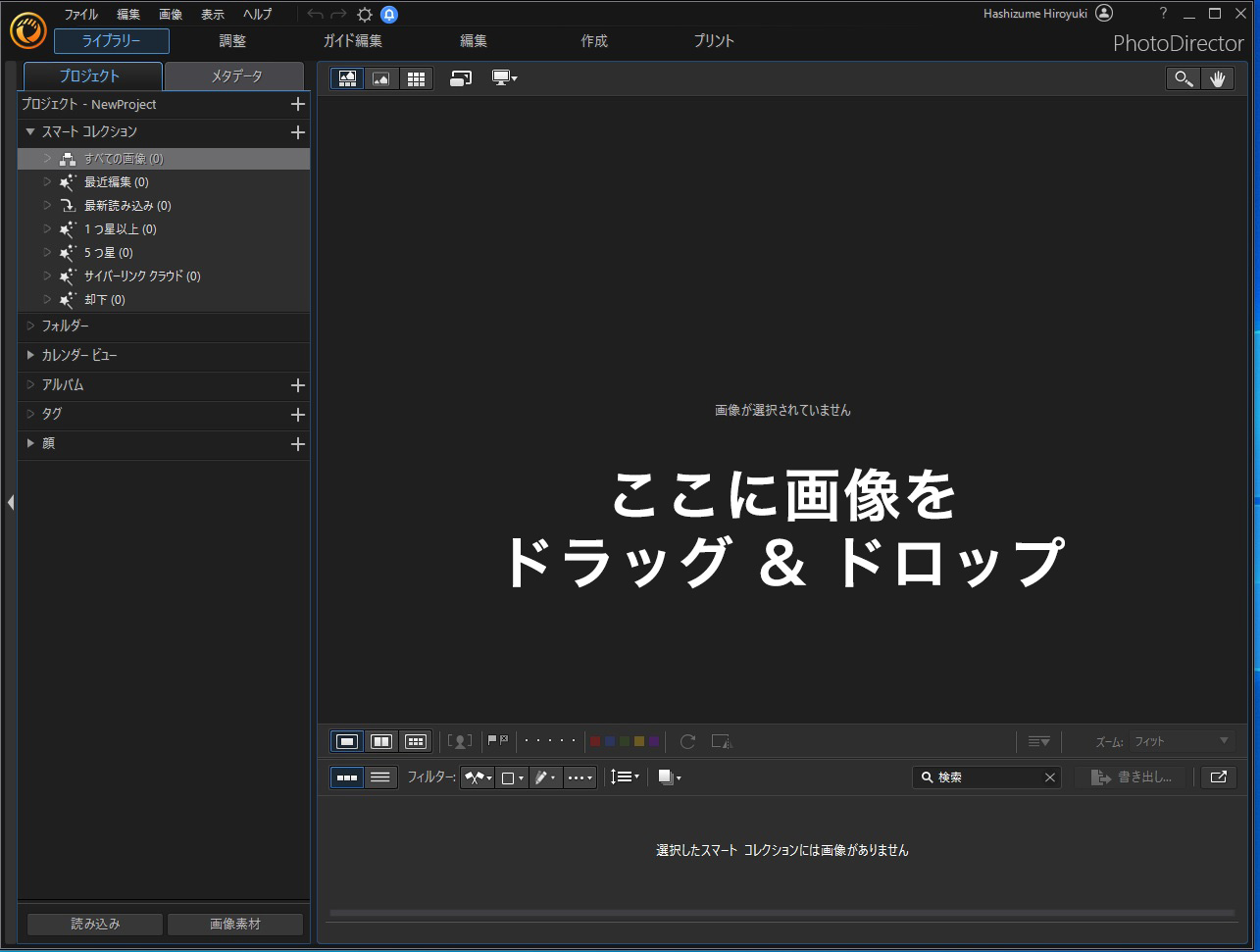Switch to viewer-only display mode
This screenshot has width=1260, height=952.
coord(381,78)
